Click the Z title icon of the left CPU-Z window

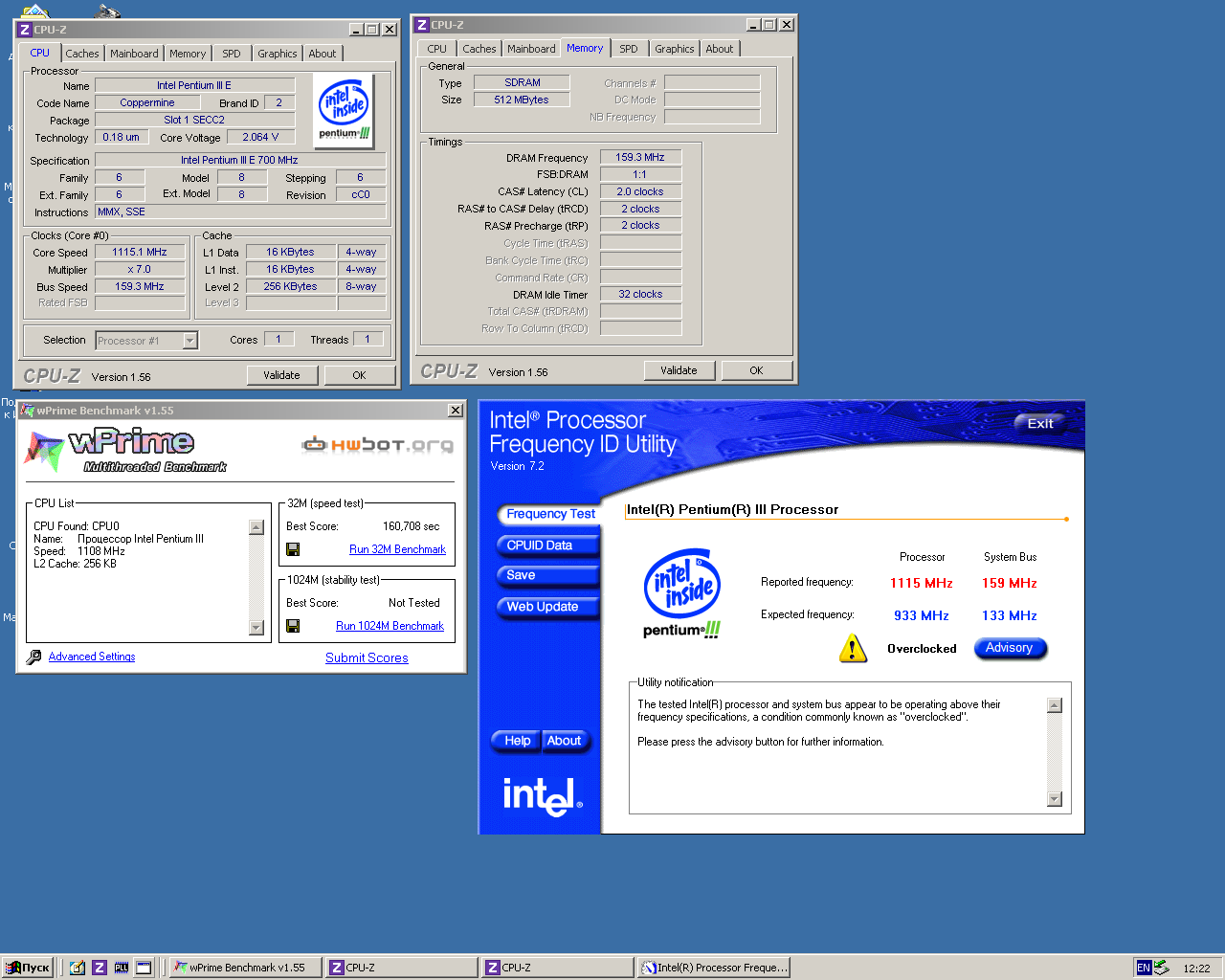26,30
